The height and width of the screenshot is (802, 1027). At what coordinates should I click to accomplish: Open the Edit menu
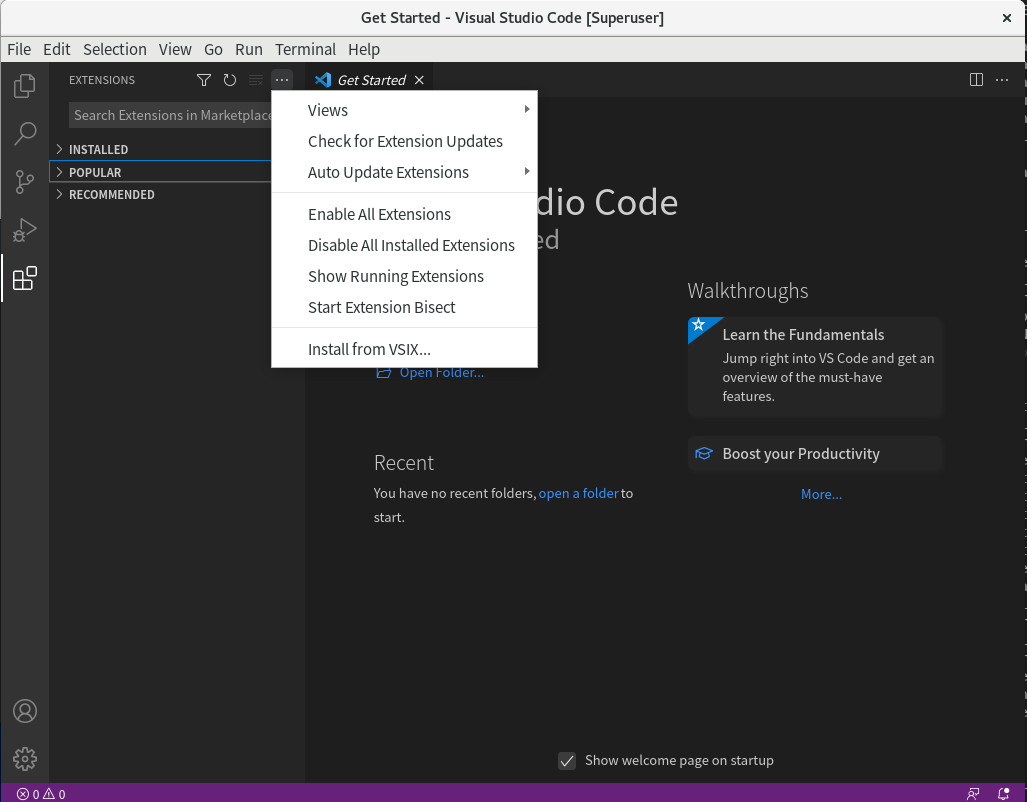56,50
